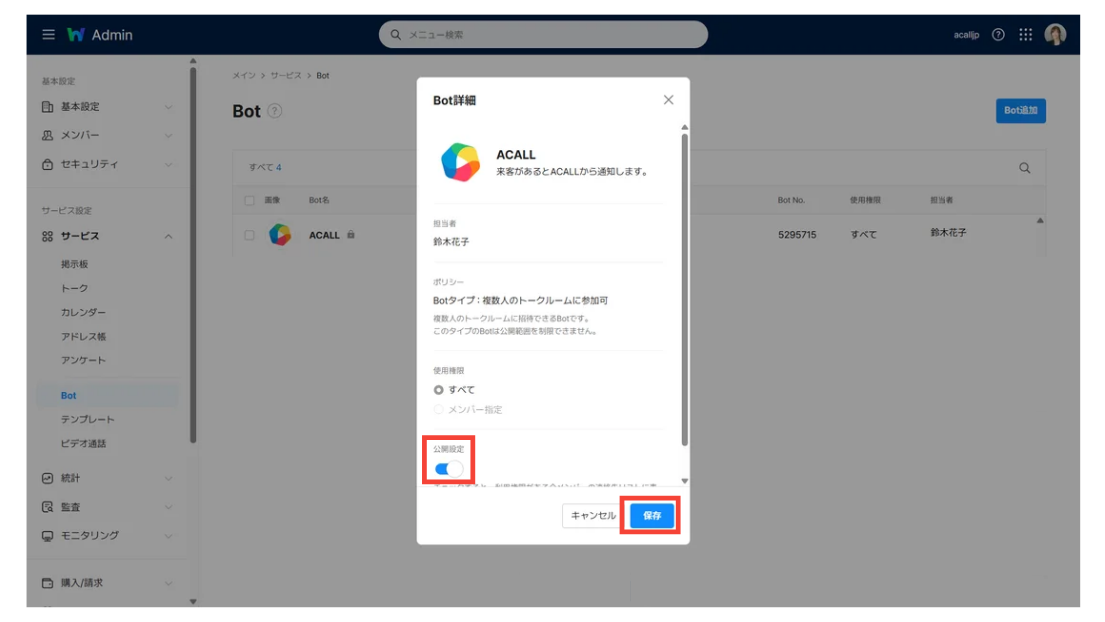Click the メニュー検索 search field

pos(543,35)
